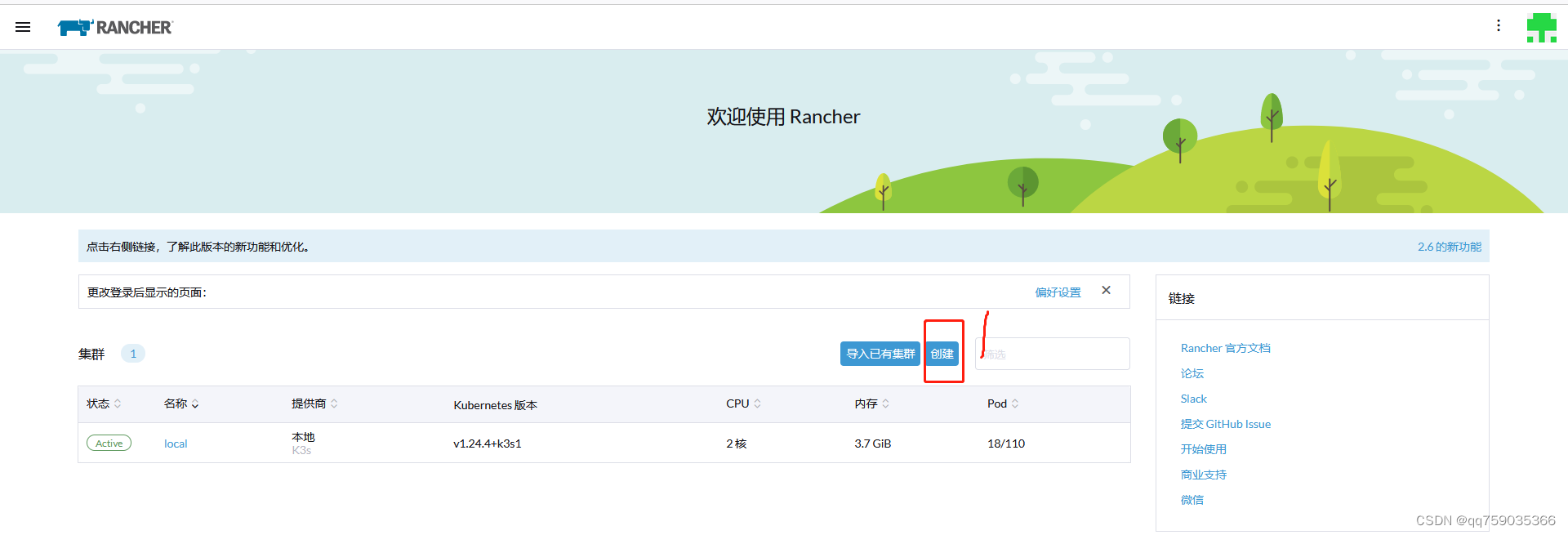Open the 开始使用 link

1204,449
